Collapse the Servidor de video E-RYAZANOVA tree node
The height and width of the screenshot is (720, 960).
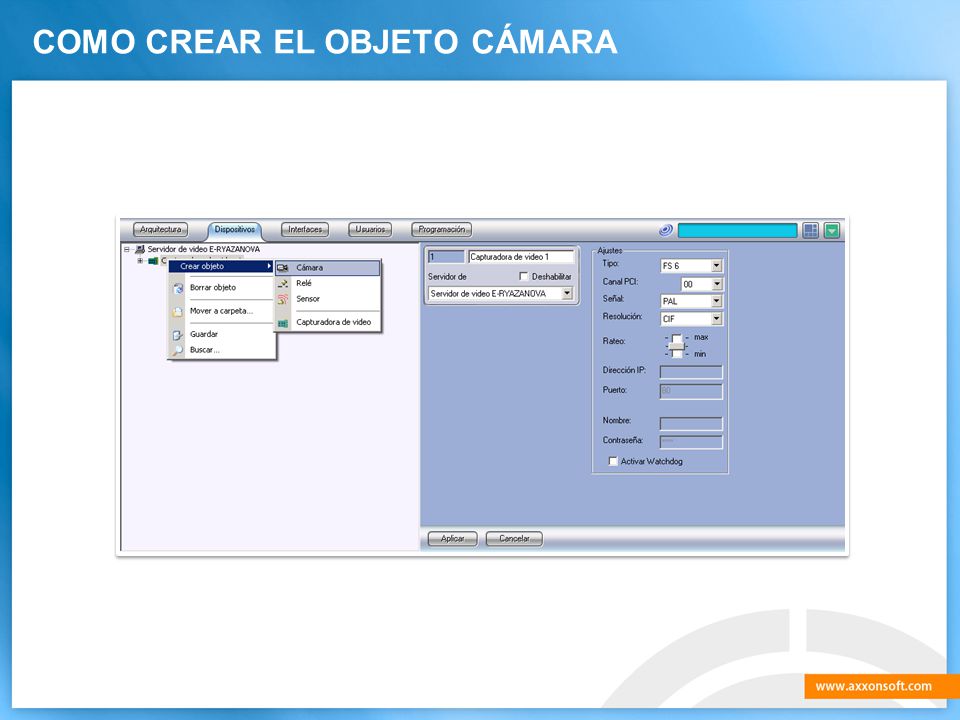[127, 249]
